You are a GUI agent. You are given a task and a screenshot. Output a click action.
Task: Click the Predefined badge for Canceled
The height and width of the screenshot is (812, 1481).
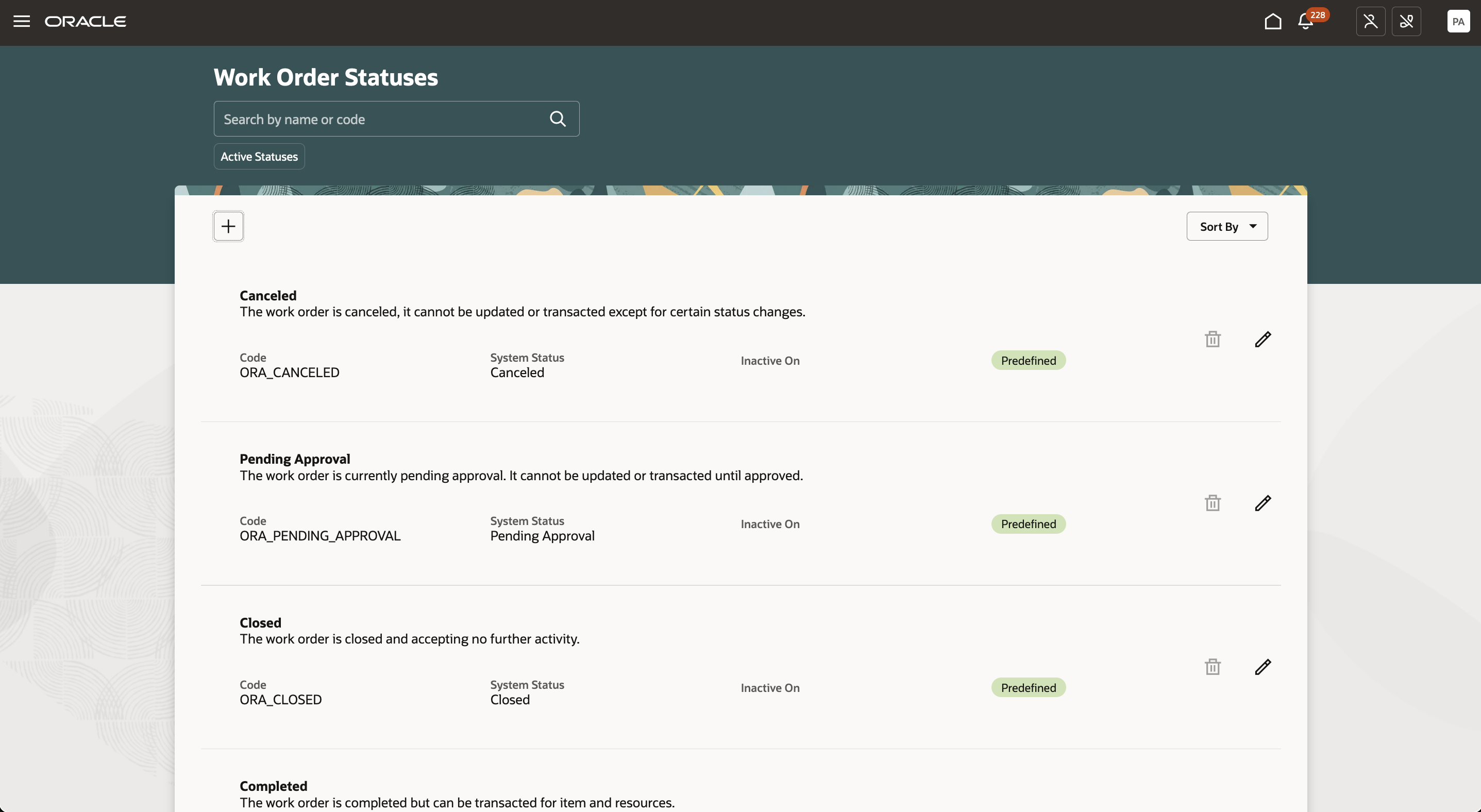(x=1028, y=360)
